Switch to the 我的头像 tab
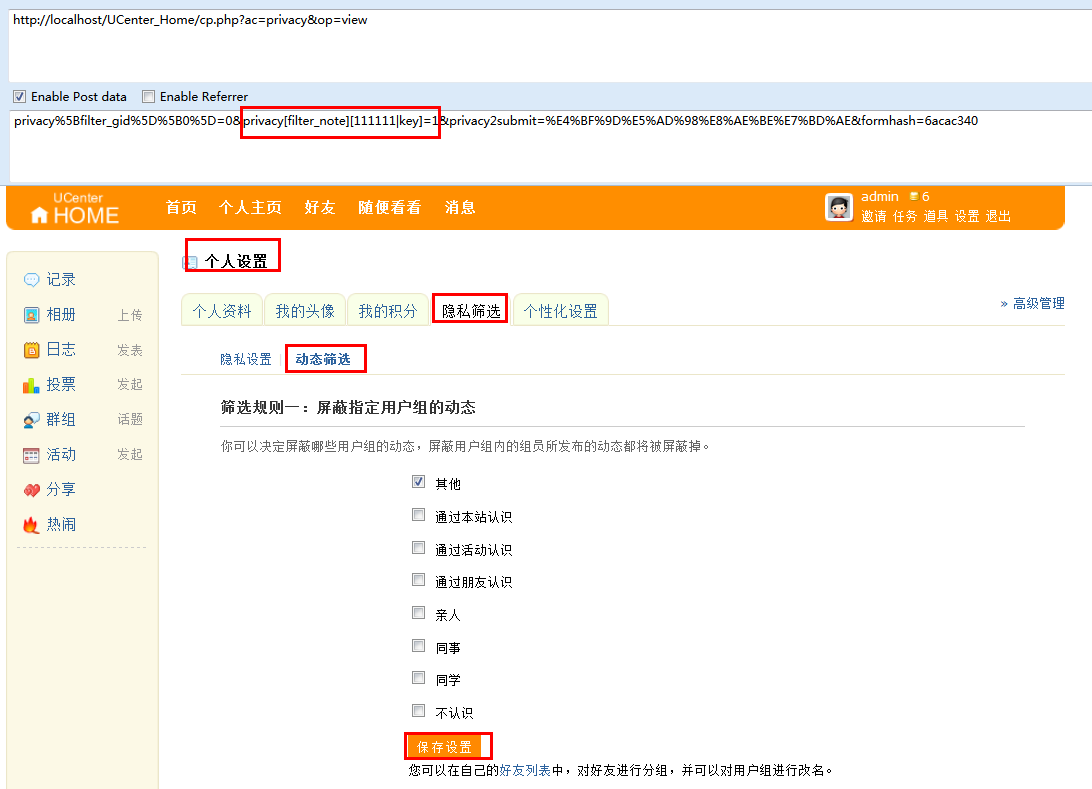Screen dimensions: 1092x789 click(x=305, y=311)
